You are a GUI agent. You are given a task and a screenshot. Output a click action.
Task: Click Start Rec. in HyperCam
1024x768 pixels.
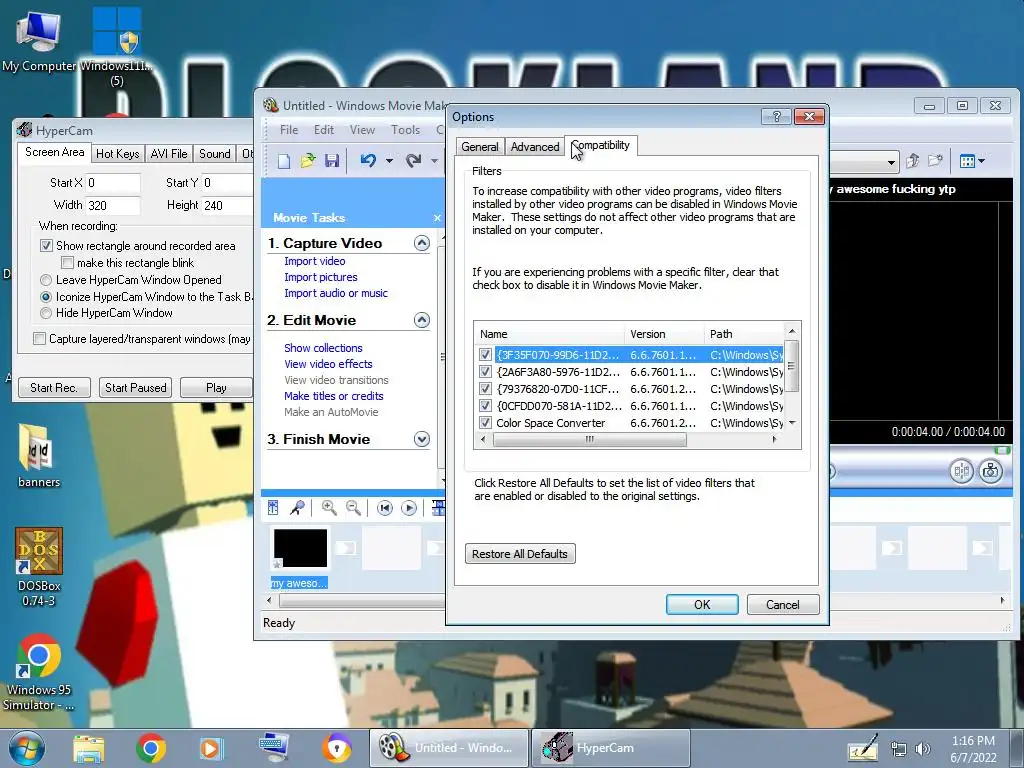tap(54, 387)
